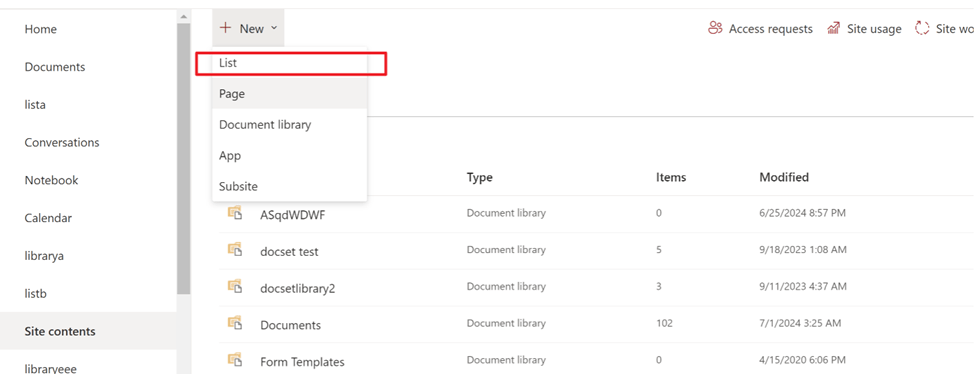Viewport: 975px width, 374px height.
Task: Click the ASqdWDWF library icon
Action: (234, 213)
